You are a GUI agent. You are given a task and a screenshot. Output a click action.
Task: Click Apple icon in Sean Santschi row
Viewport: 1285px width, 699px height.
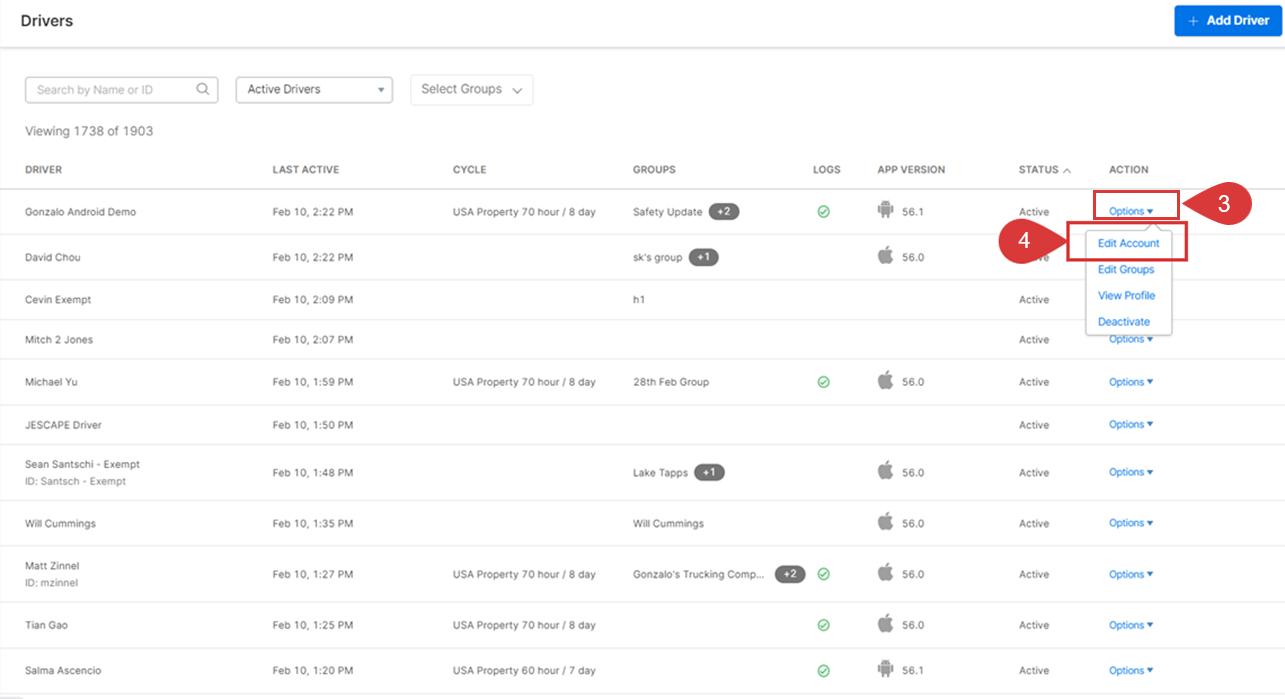[885, 471]
